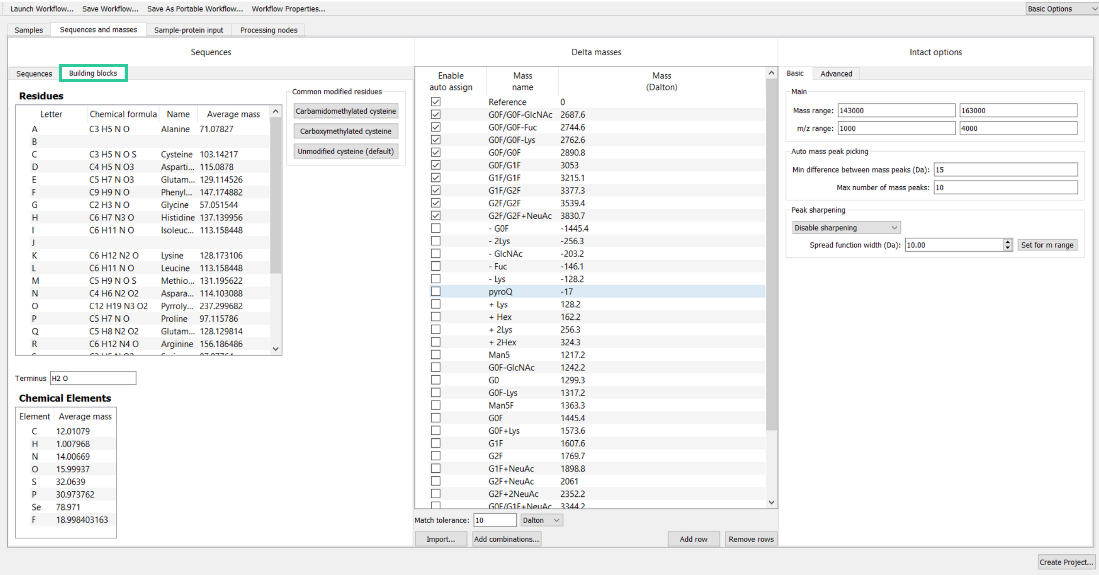Select Sequences and masses tab

click(99, 29)
